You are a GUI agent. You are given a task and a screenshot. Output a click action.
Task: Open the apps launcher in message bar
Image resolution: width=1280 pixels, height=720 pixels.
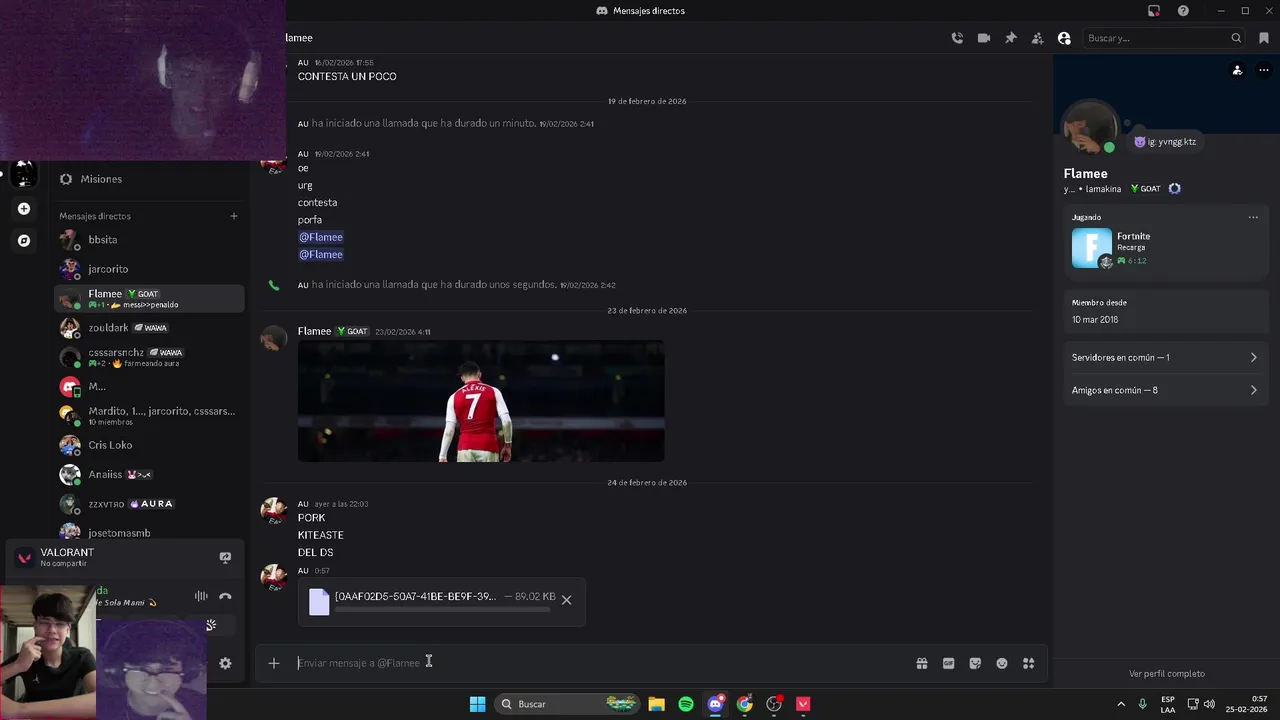click(1028, 663)
